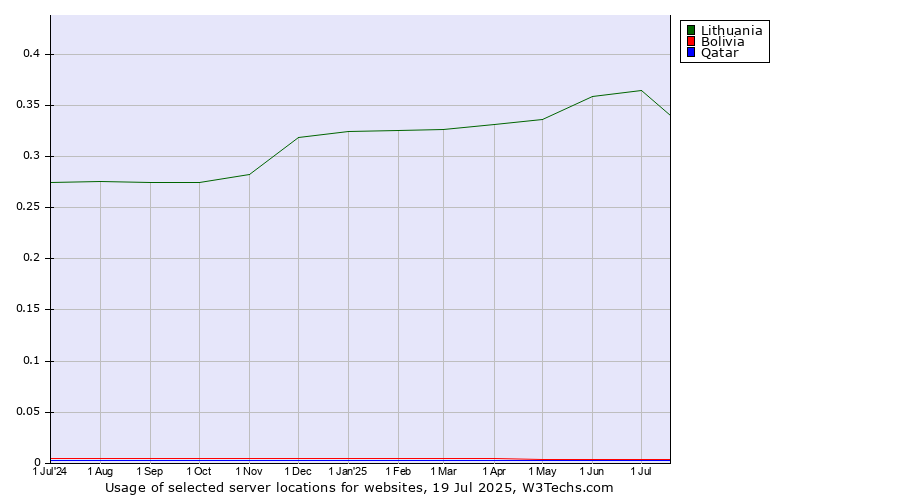Click the 0.3 y-axis value
900x500 pixels.
click(32, 156)
